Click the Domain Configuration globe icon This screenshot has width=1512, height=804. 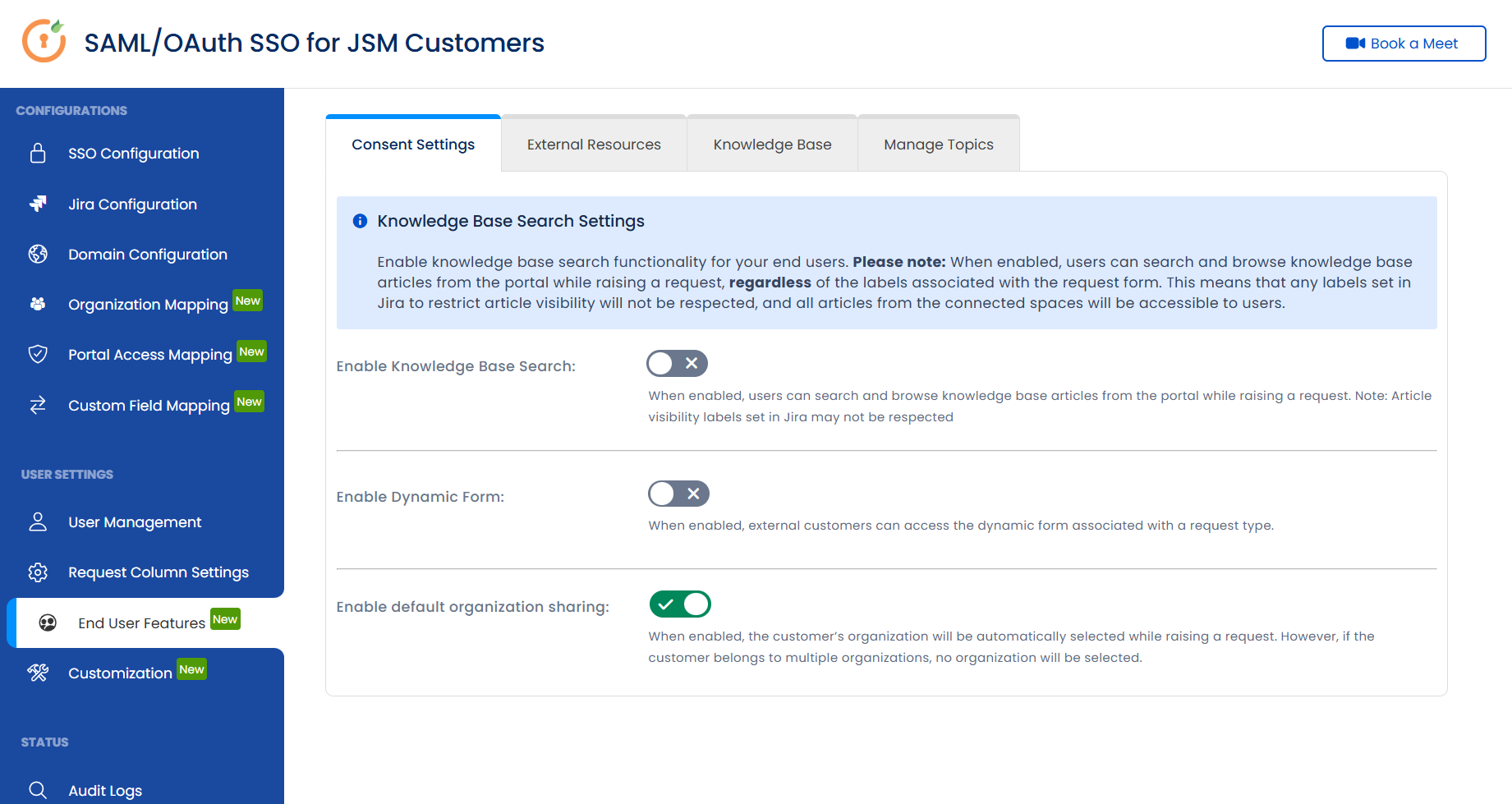coord(38,254)
